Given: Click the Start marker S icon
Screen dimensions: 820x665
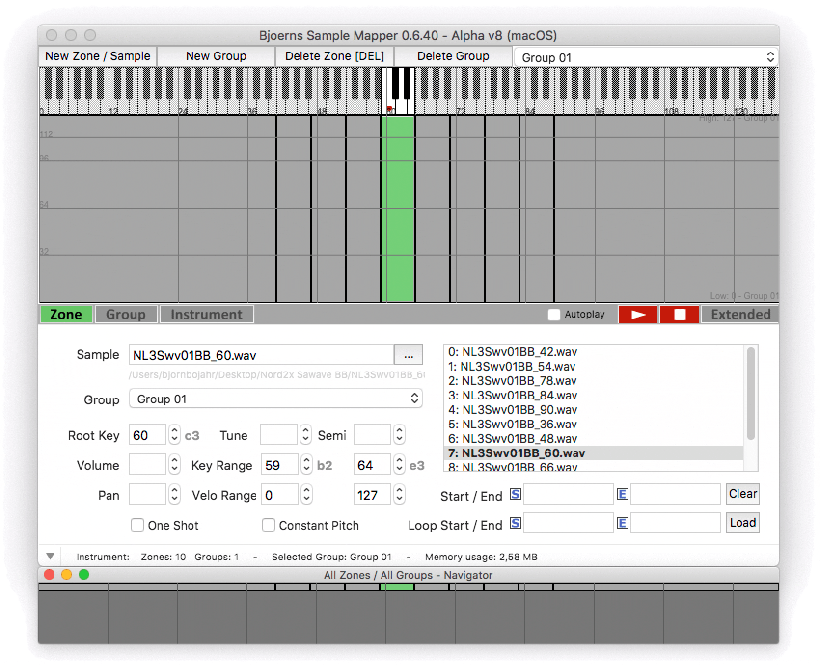Looking at the screenshot, I should (515, 494).
